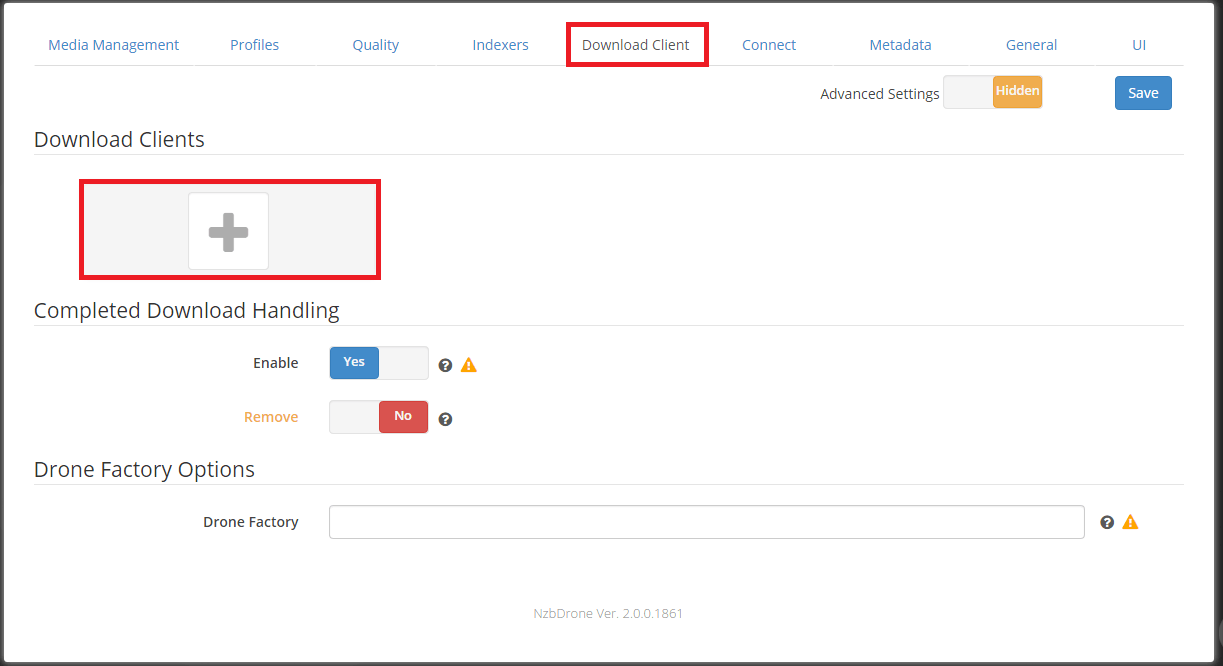Open the UI settings tab
This screenshot has height=666, width=1223.
[x=1138, y=45]
